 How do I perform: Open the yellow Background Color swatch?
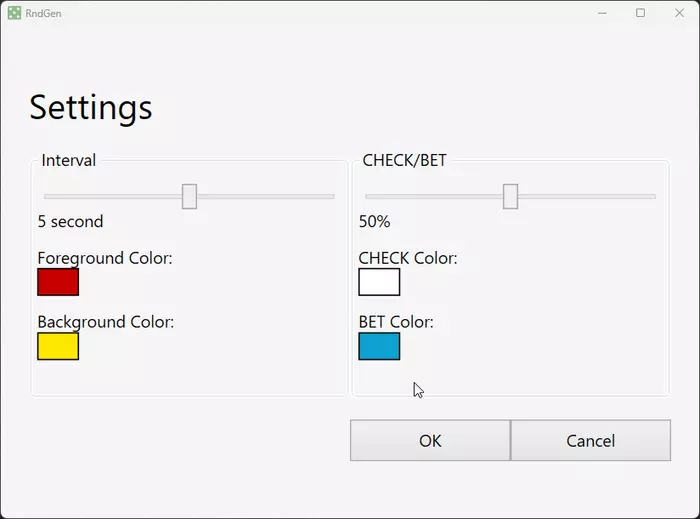(x=58, y=346)
